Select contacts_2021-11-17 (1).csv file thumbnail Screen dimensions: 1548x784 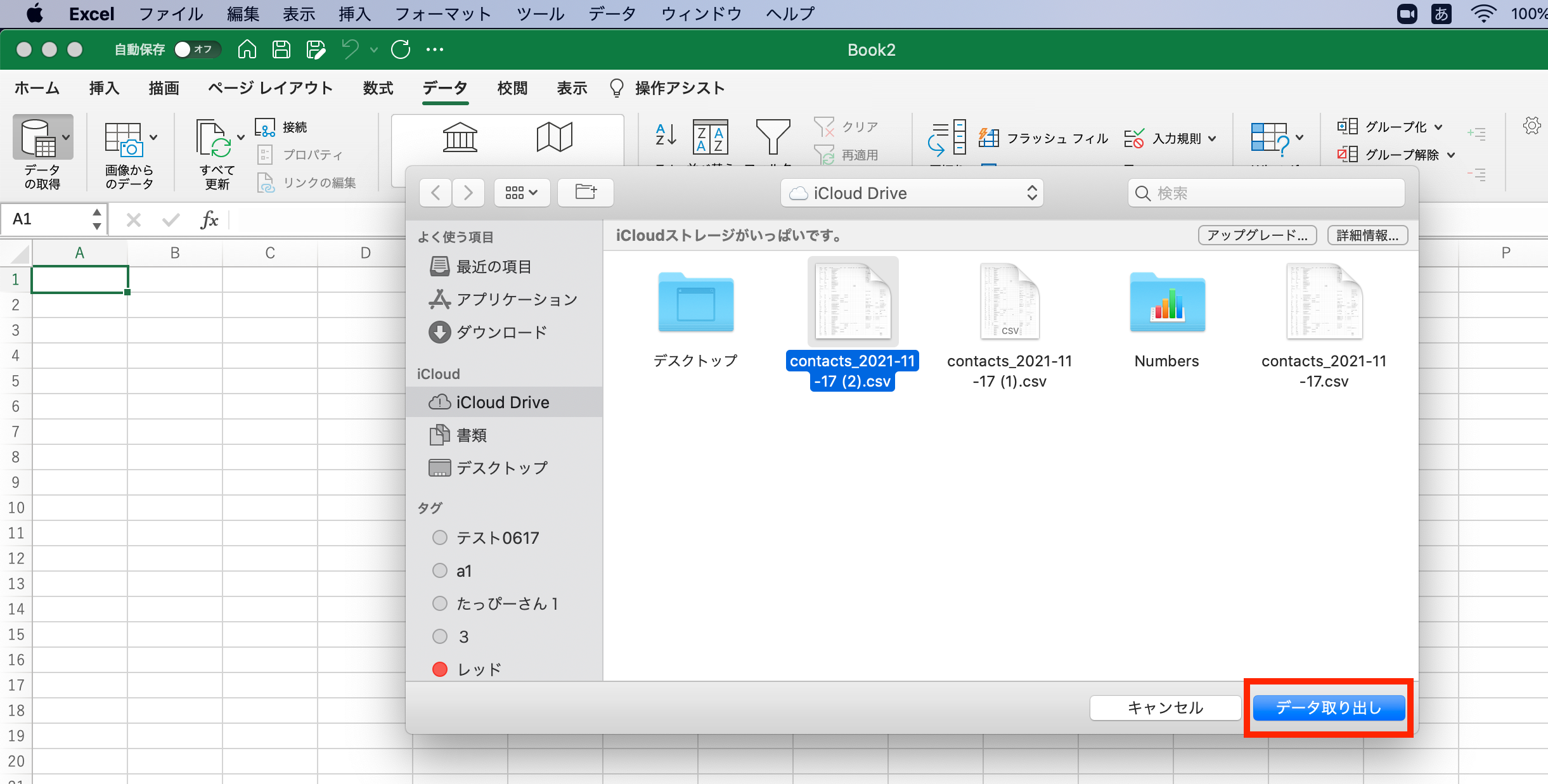point(1009,302)
